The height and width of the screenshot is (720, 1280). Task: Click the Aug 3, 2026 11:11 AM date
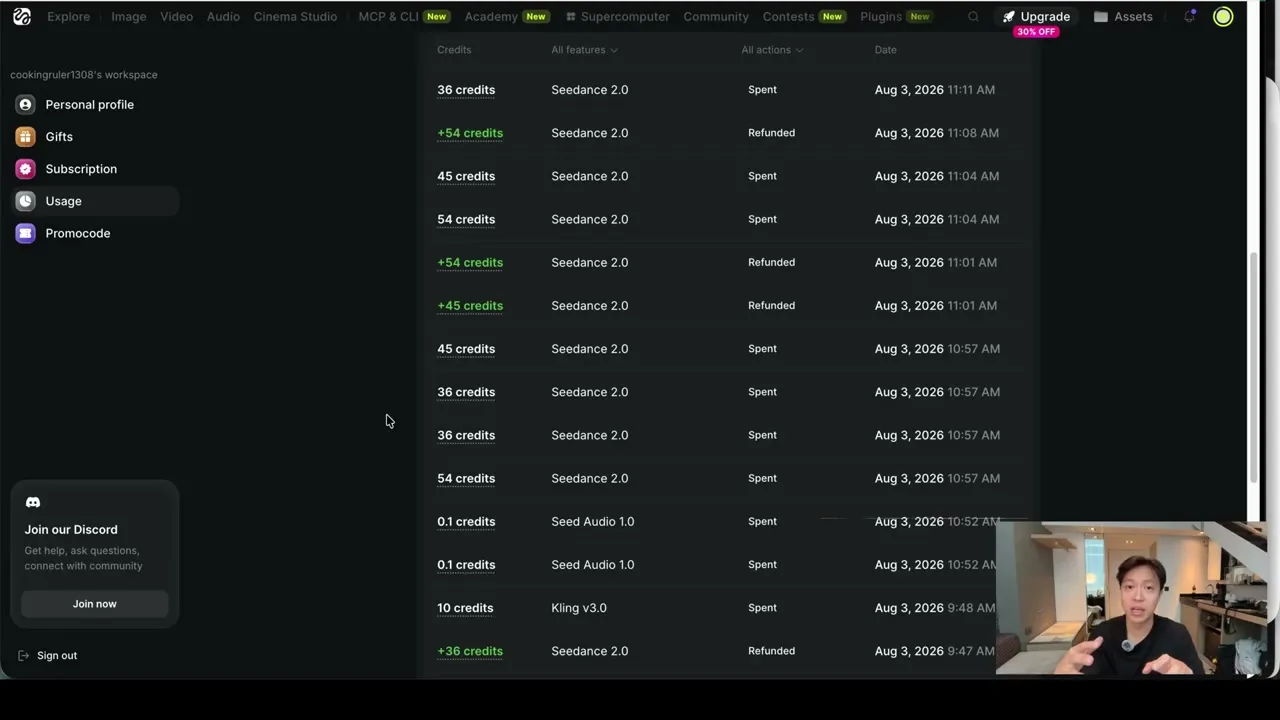[x=935, y=90]
